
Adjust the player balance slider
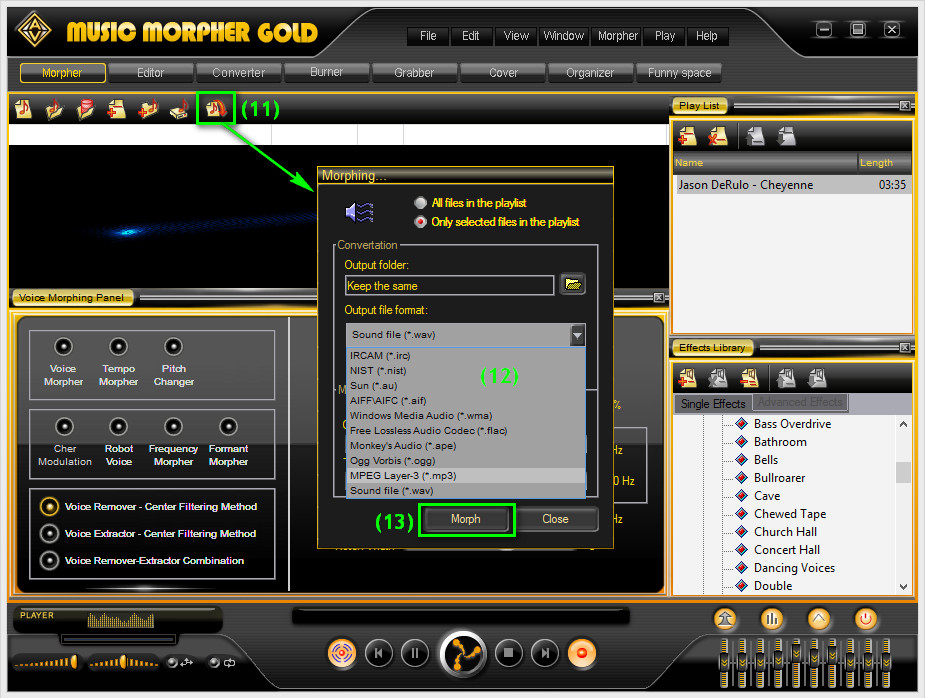point(123,663)
